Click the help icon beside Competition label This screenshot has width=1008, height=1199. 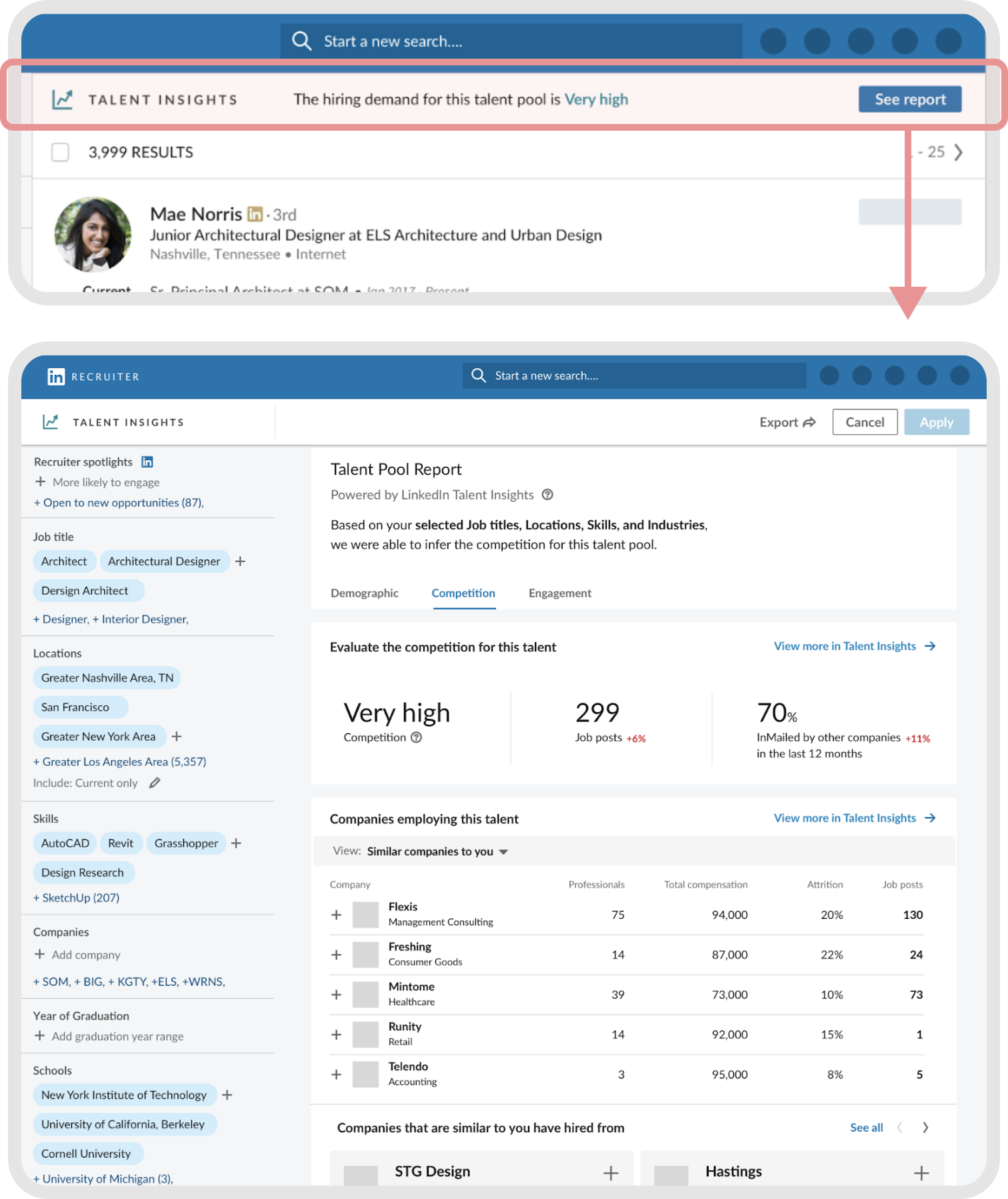coord(416,738)
